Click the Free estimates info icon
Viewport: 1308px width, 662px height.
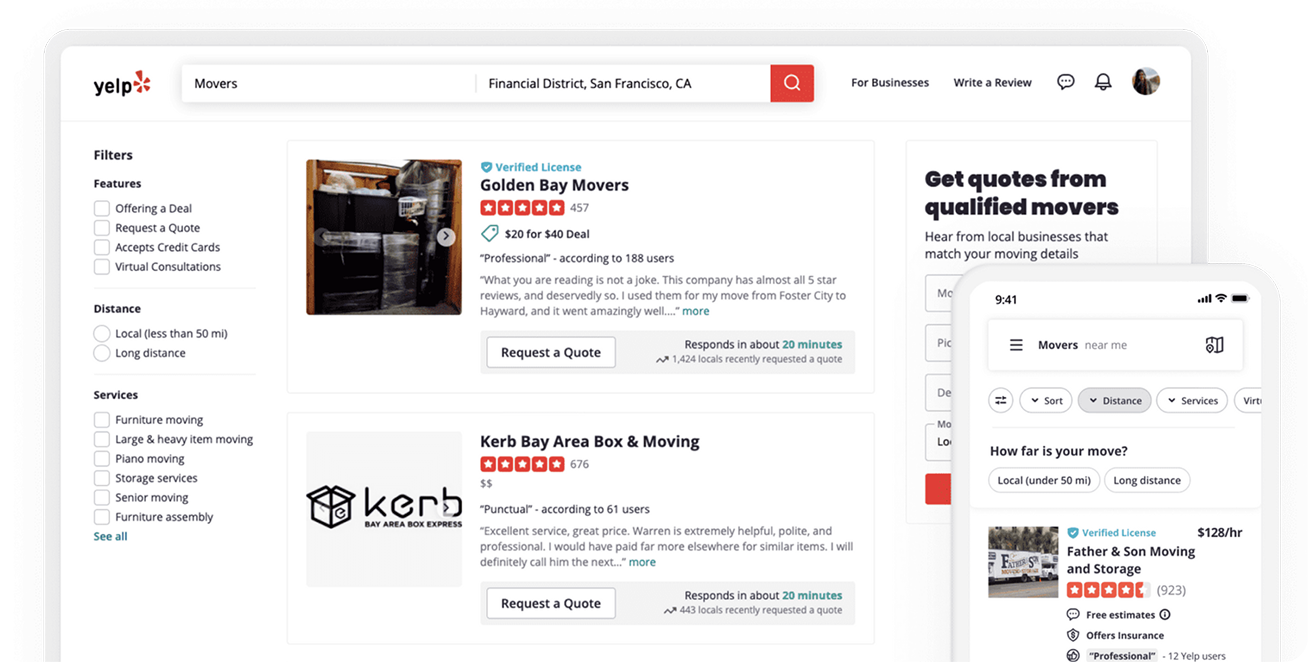tap(1165, 615)
